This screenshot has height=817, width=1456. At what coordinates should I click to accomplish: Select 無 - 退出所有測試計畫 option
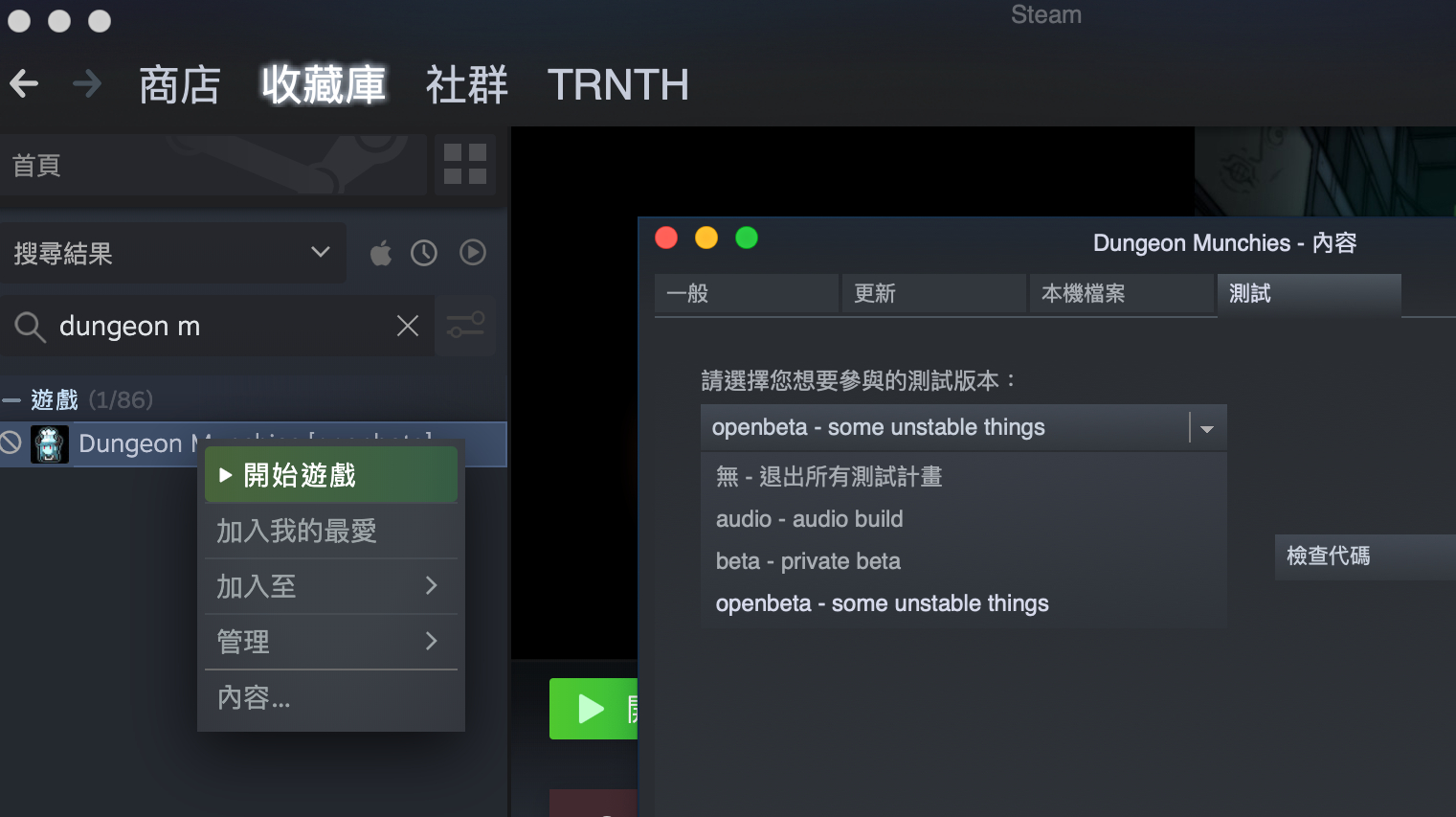[x=964, y=477]
